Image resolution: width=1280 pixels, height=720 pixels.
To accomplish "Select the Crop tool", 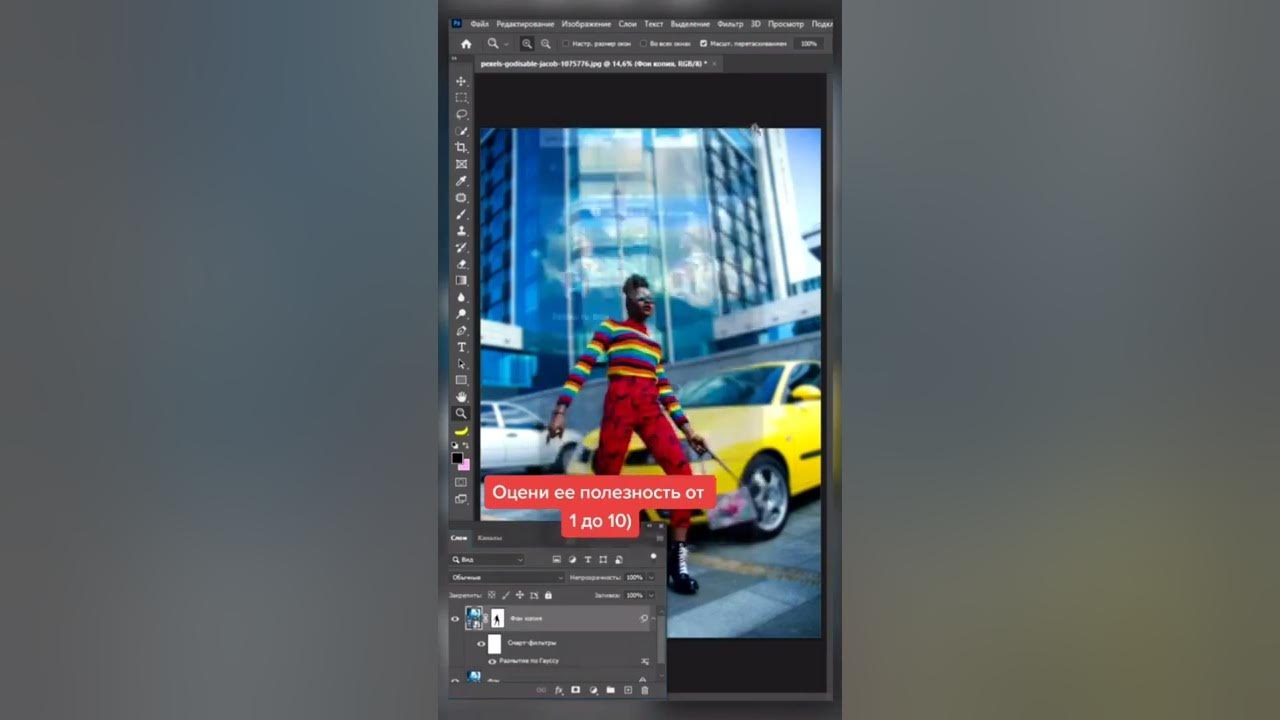I will tap(461, 147).
